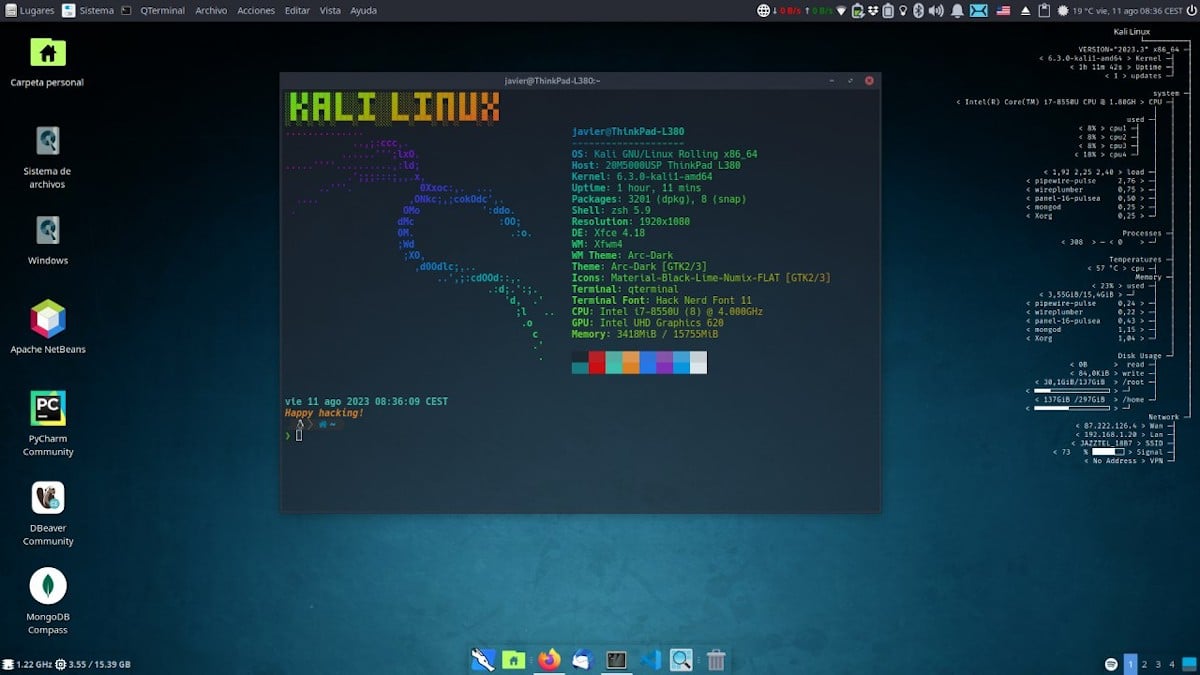
Task: Click "javier@ThinkPad-L380" neofetch header
Action: click(628, 132)
